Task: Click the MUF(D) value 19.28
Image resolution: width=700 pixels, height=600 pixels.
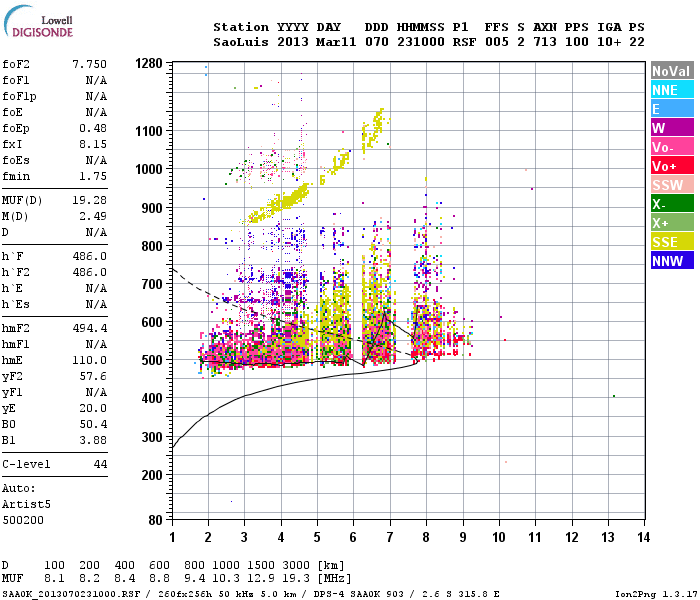Action: (89, 200)
